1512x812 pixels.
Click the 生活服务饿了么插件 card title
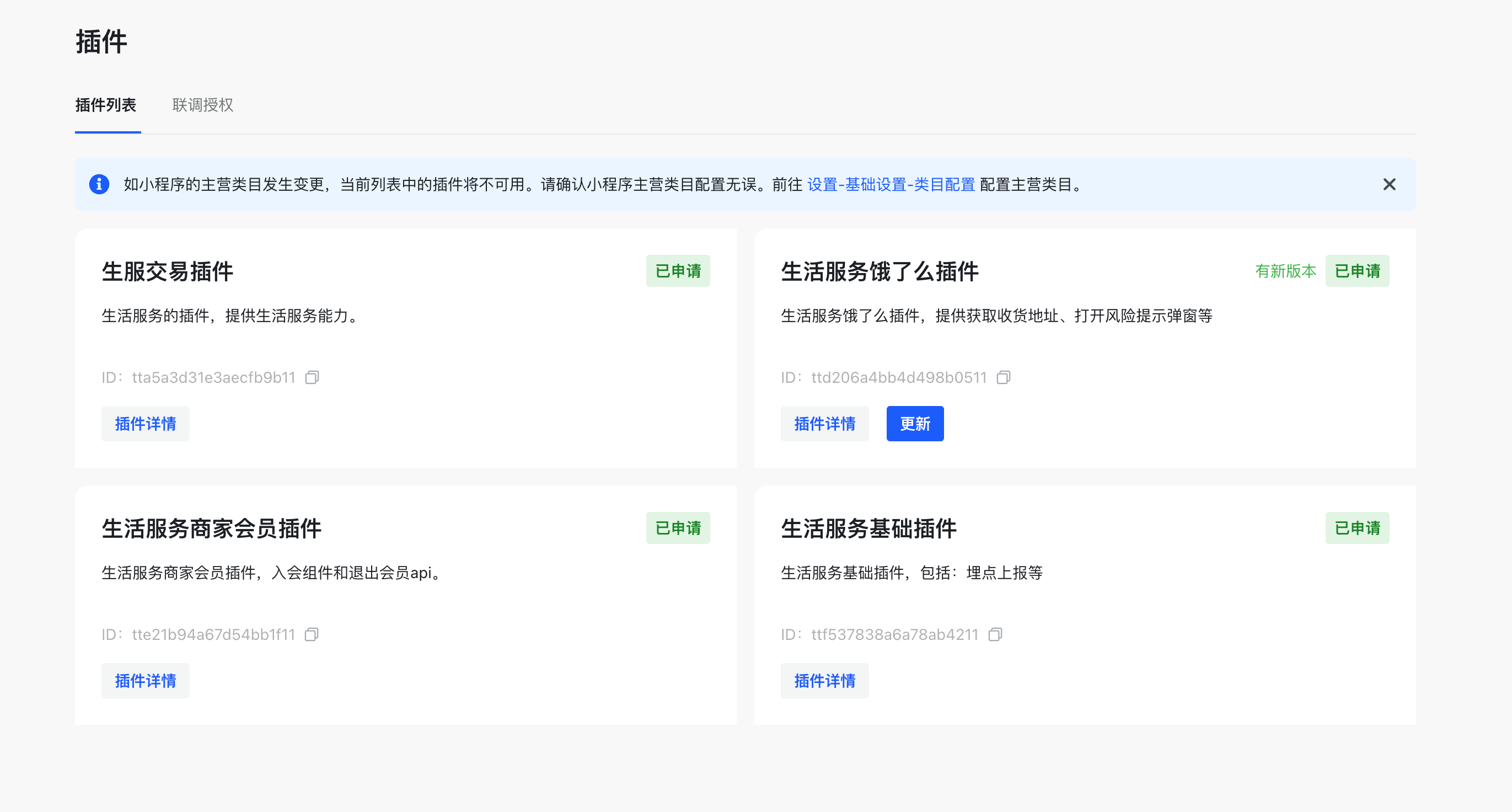coord(880,271)
